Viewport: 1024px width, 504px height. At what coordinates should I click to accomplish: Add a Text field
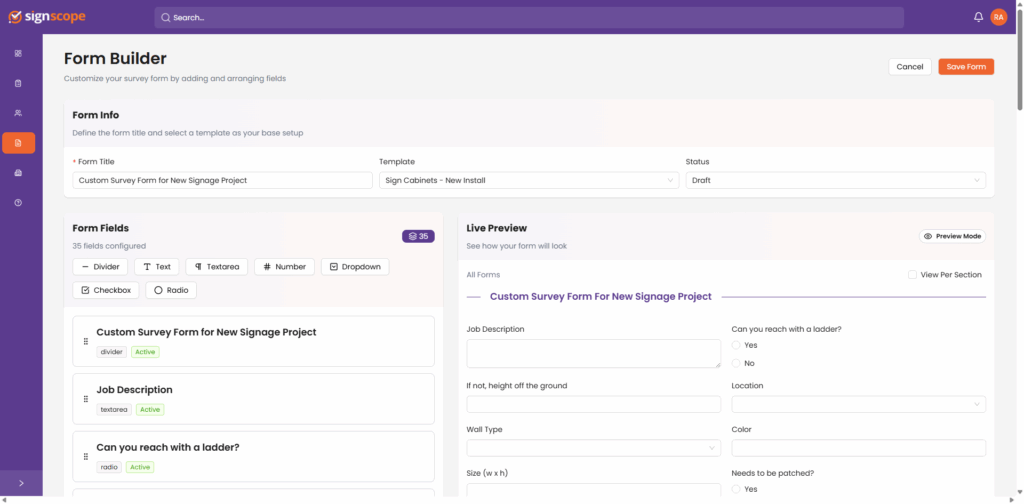click(x=157, y=266)
